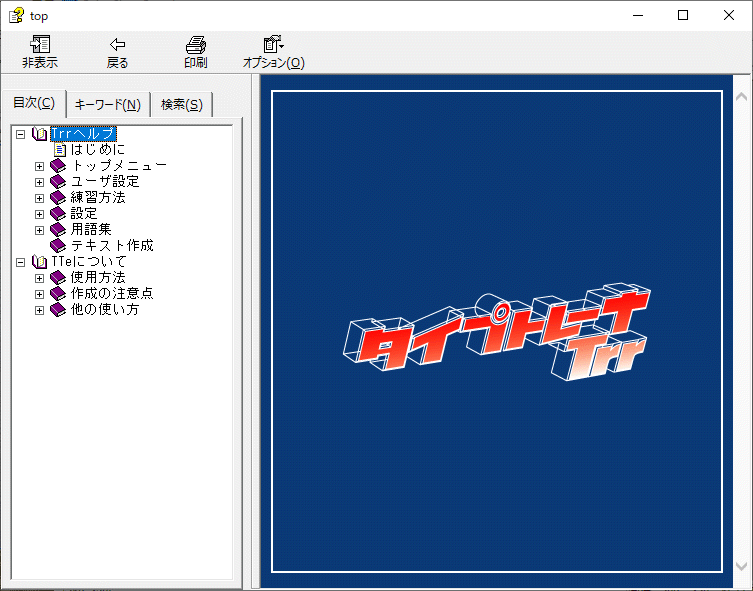Viewport: 753px width, 591px height.
Task: Expand the トップメニュー tree node
Action: click(x=40, y=166)
